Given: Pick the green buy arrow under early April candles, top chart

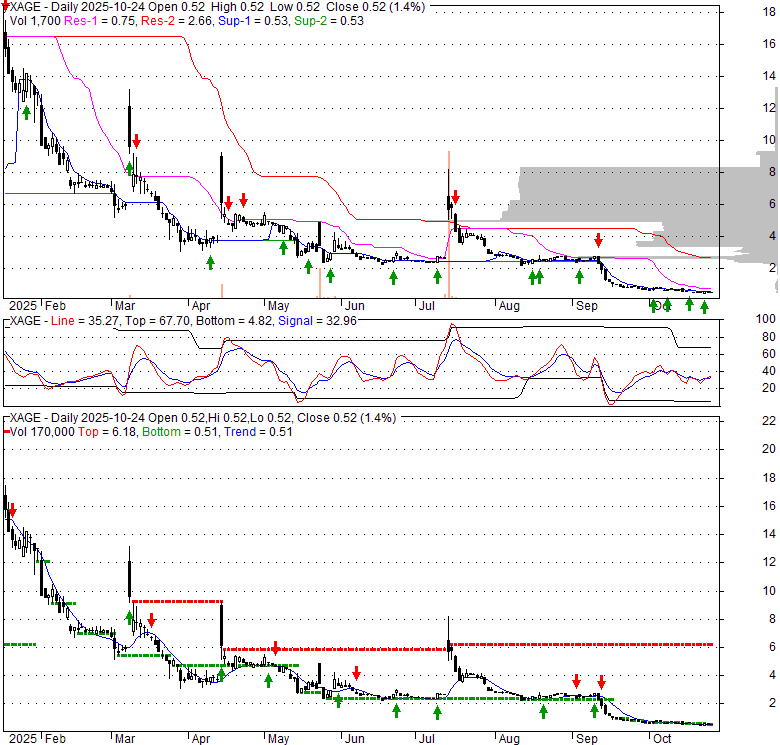Looking at the screenshot, I should coord(210,263).
